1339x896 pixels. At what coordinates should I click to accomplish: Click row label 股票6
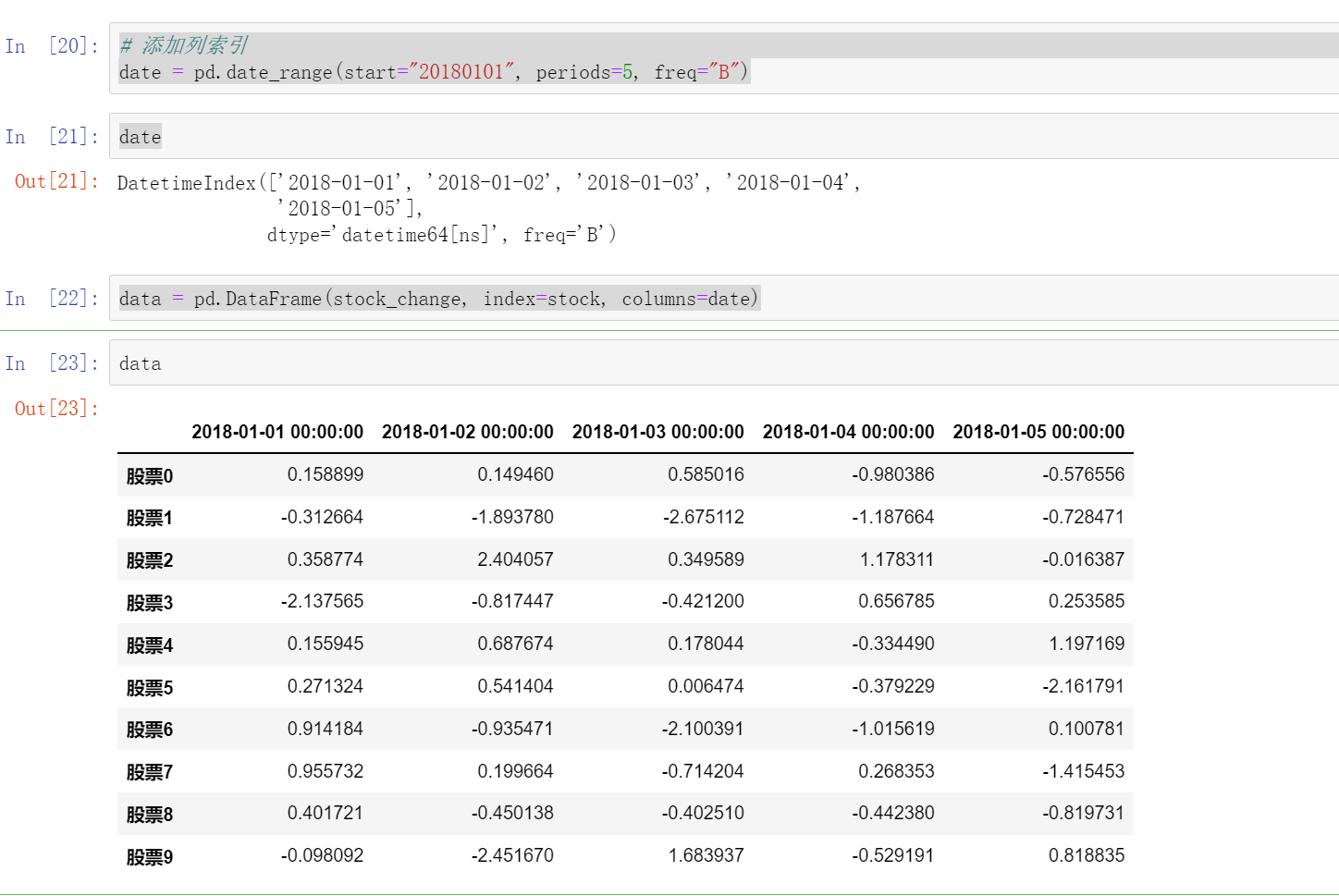click(150, 730)
